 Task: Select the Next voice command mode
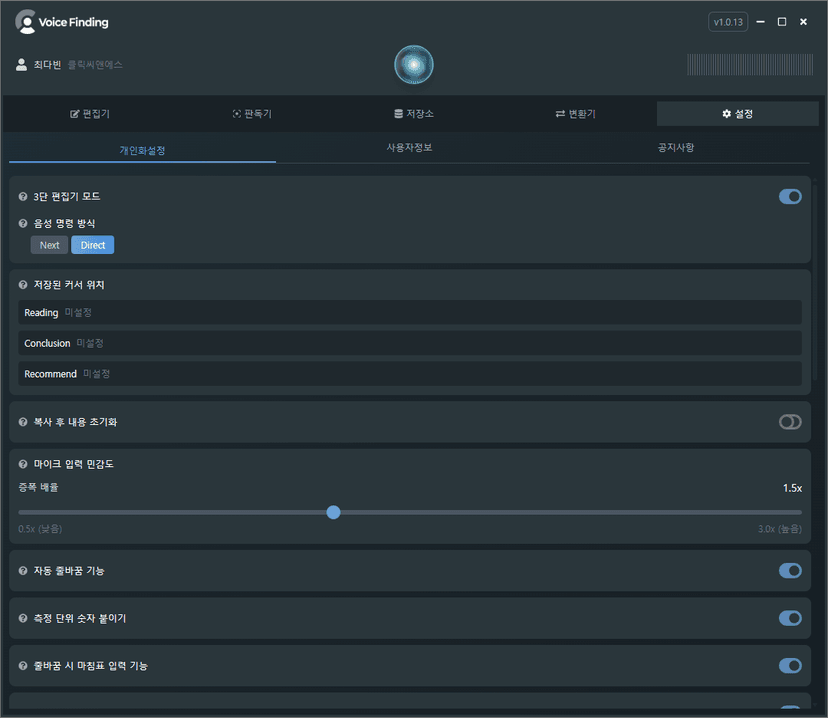pyautogui.click(x=48, y=244)
